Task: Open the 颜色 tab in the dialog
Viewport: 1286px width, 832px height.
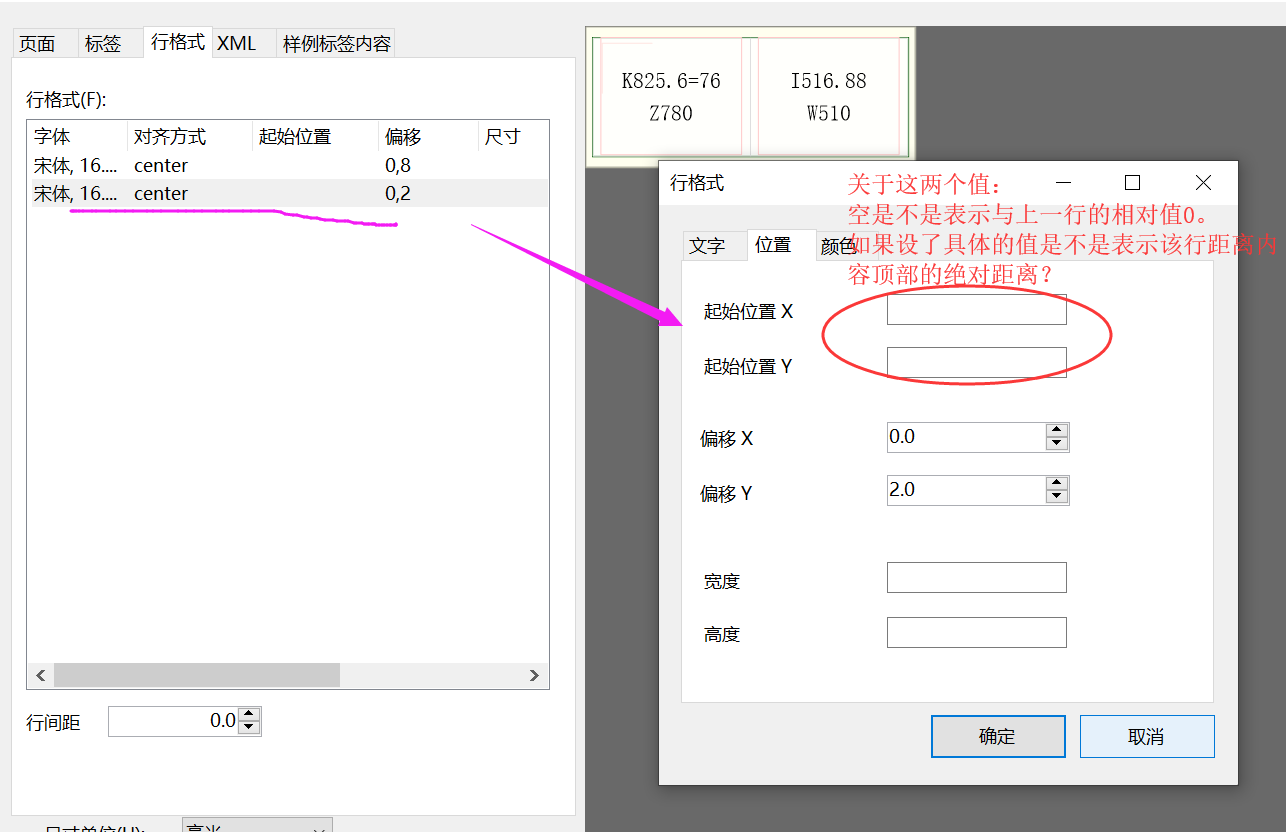Action: 839,245
